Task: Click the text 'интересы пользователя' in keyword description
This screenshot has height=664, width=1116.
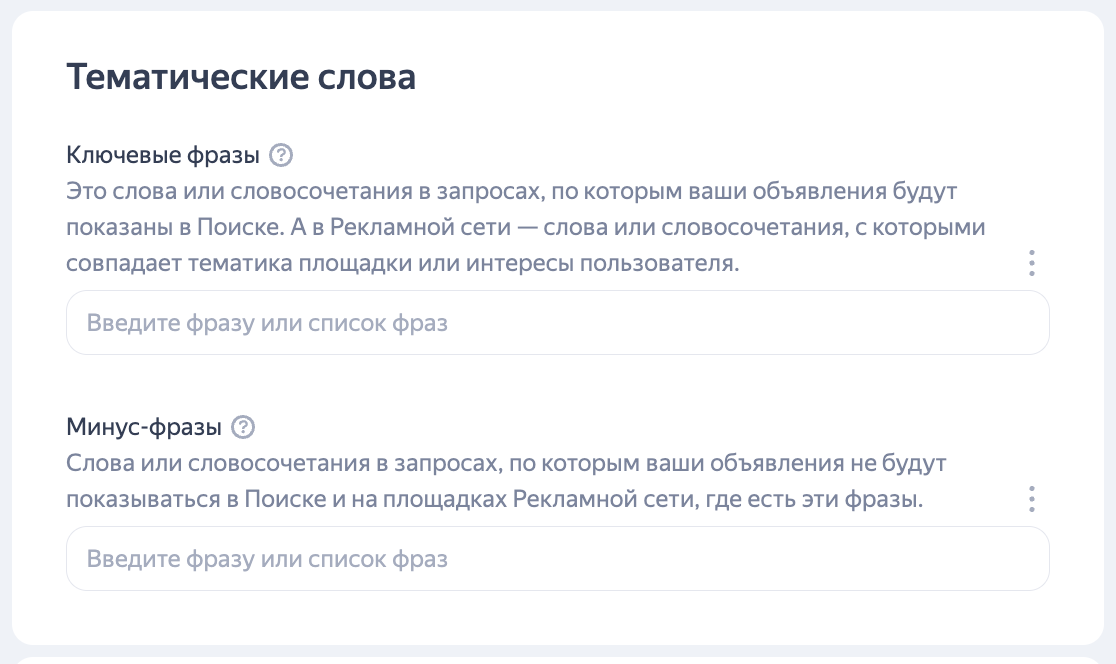Action: point(601,263)
